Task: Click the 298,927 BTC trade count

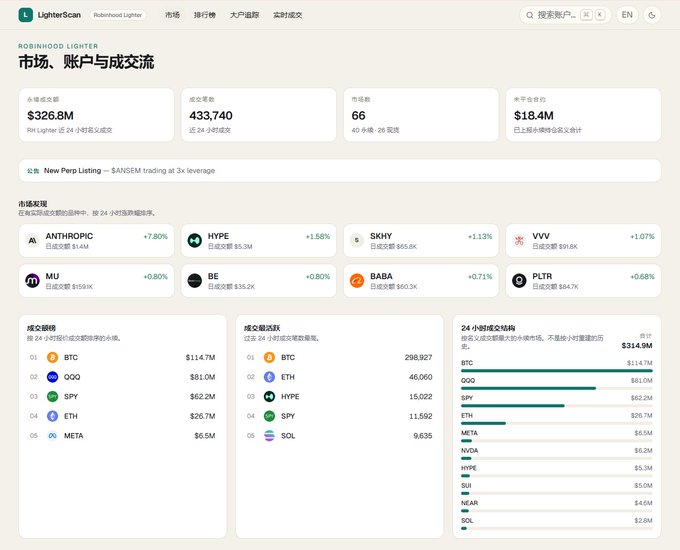Action: 418,357
